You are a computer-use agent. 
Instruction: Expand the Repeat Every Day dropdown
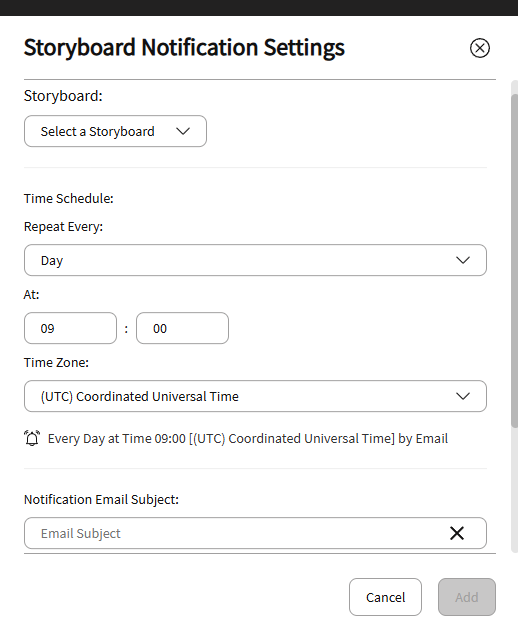tap(256, 260)
